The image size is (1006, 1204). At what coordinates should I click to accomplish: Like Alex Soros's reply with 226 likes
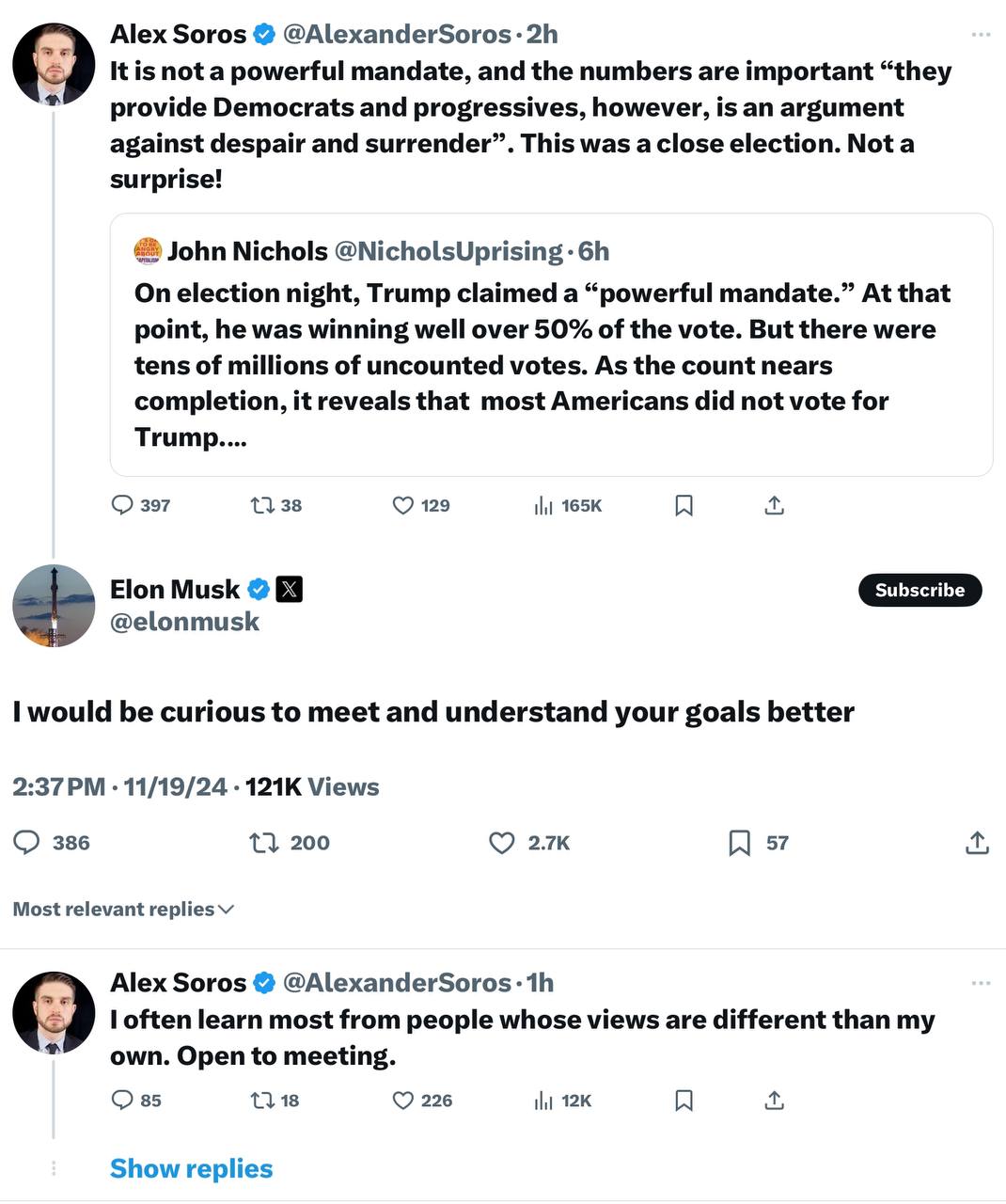click(402, 1100)
